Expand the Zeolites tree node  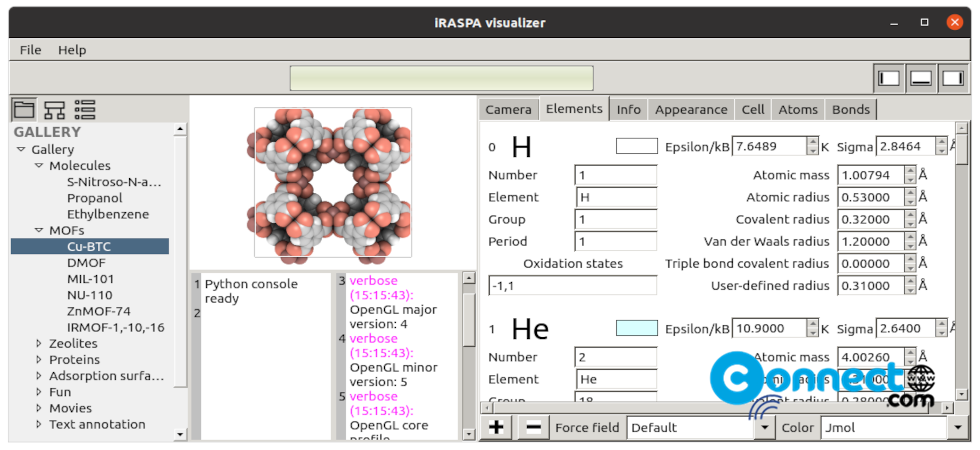[39, 343]
